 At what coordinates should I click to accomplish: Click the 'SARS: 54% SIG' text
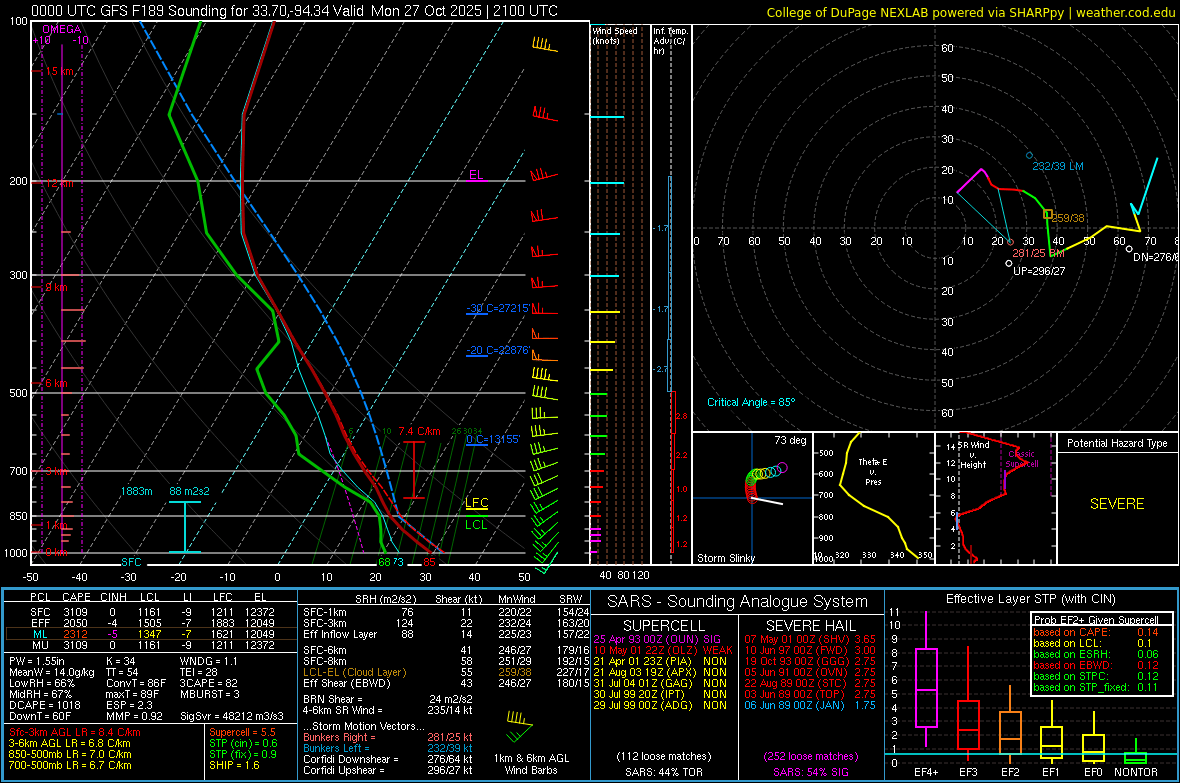[811, 772]
